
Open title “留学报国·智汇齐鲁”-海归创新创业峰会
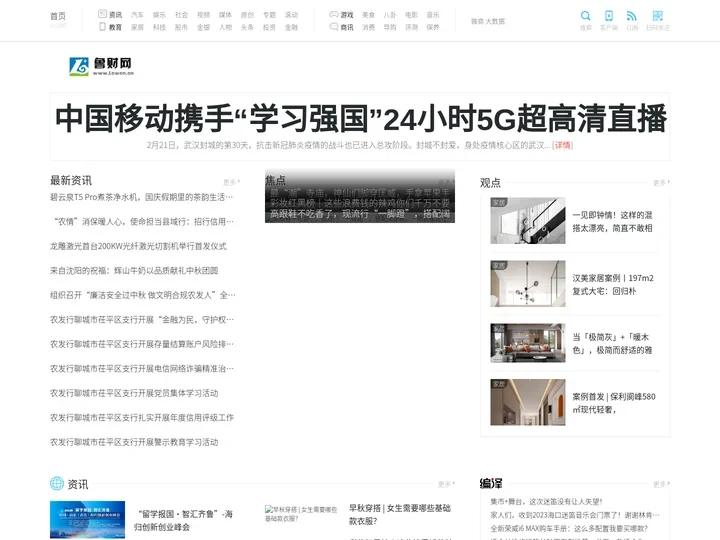pos(183,520)
